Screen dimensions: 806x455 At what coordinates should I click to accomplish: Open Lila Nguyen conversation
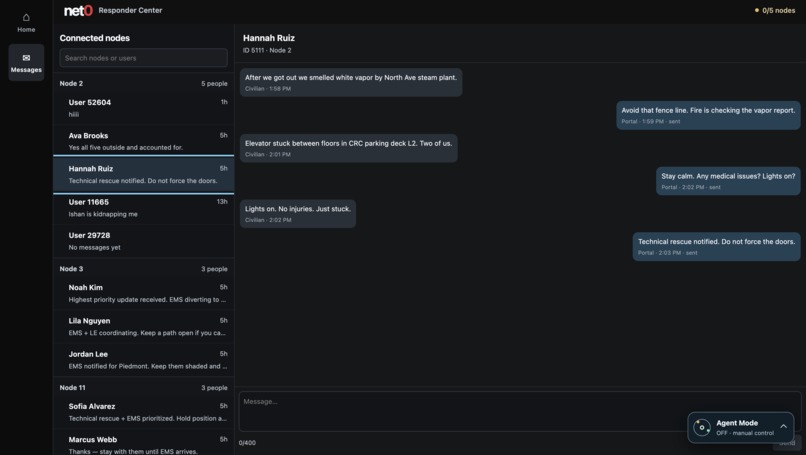143,326
